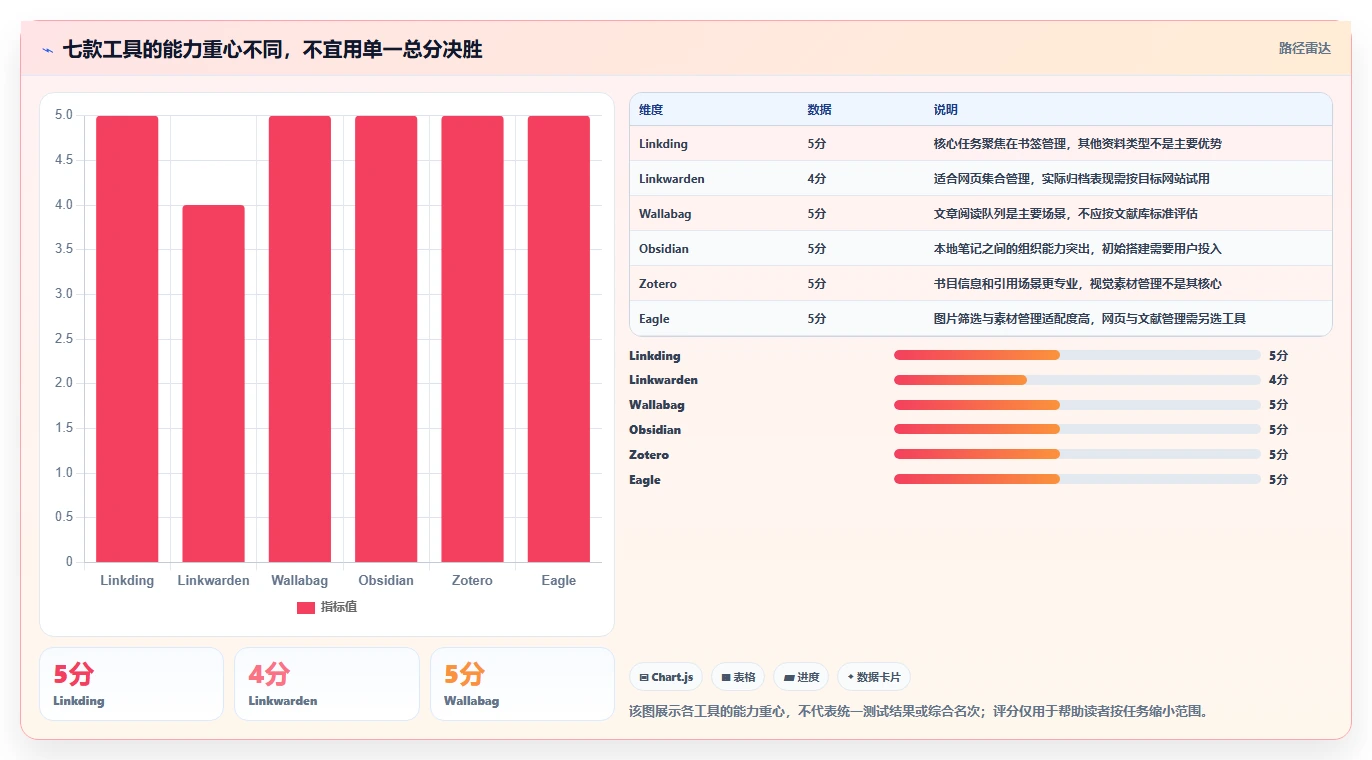Viewport: 1372px width, 760px height.
Task: Click the Zotero progress bar
Action: click(1077, 454)
